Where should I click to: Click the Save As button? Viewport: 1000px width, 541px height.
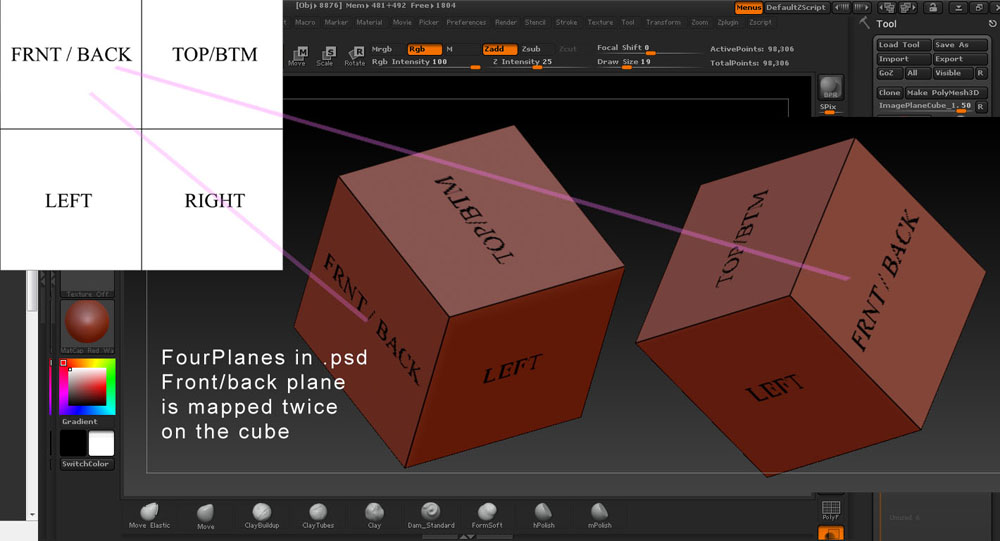[960, 45]
